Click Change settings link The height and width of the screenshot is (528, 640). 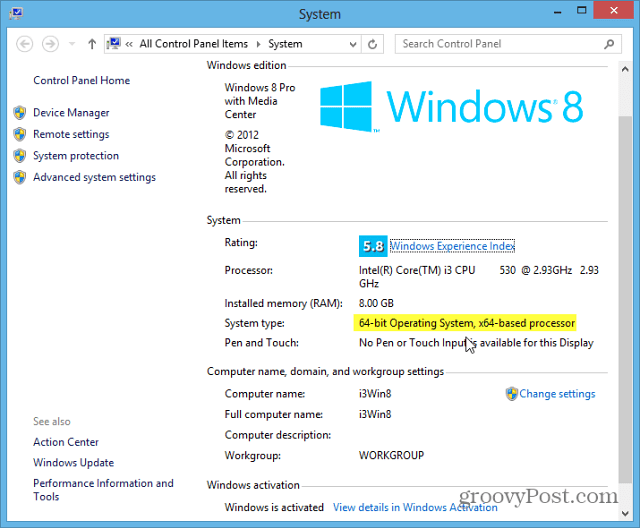click(557, 394)
